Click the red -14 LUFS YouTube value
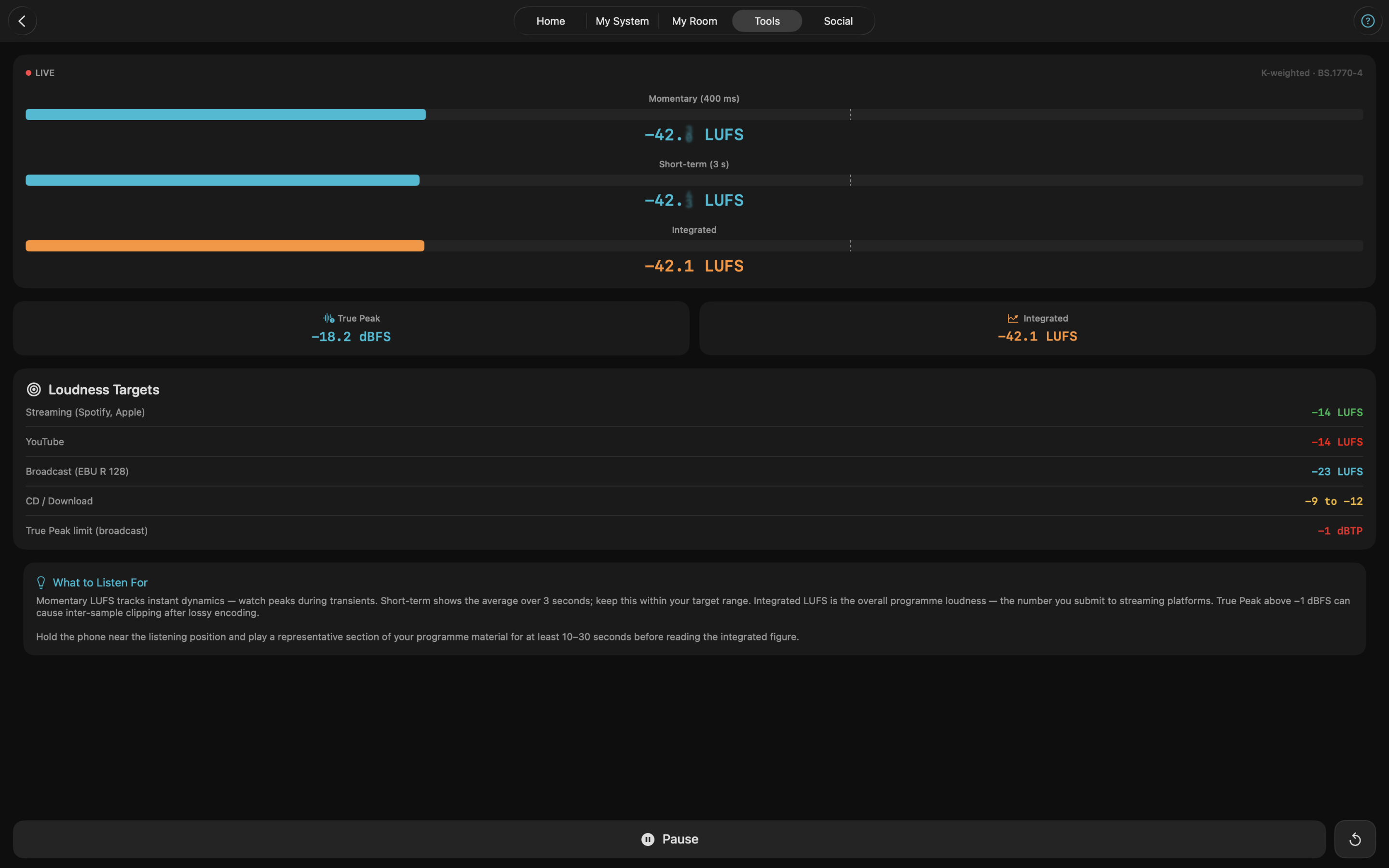The image size is (1389, 868). pyautogui.click(x=1337, y=442)
